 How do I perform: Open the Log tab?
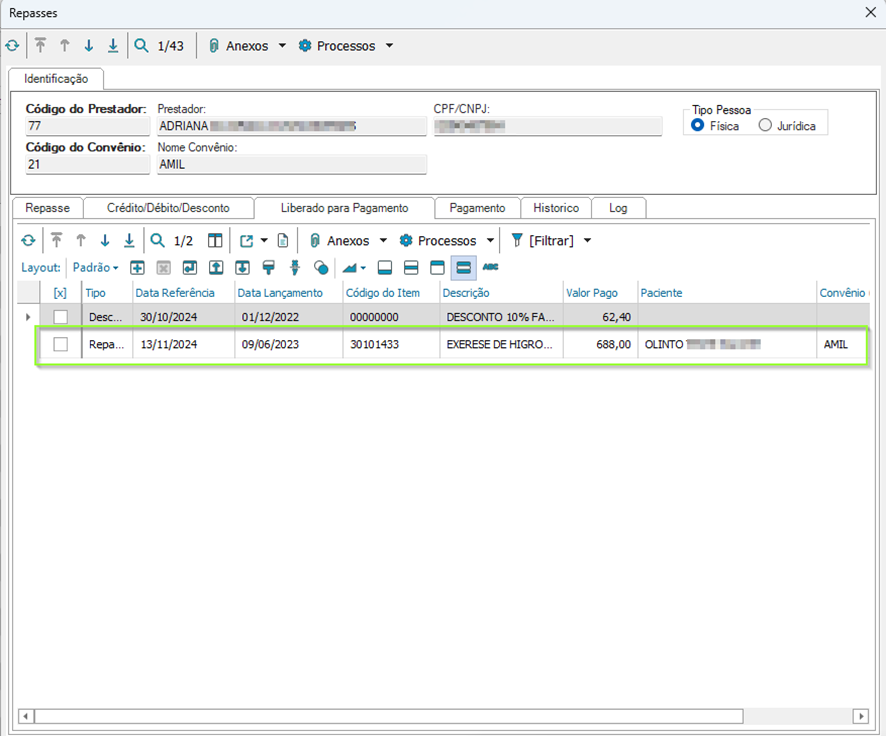tap(618, 208)
